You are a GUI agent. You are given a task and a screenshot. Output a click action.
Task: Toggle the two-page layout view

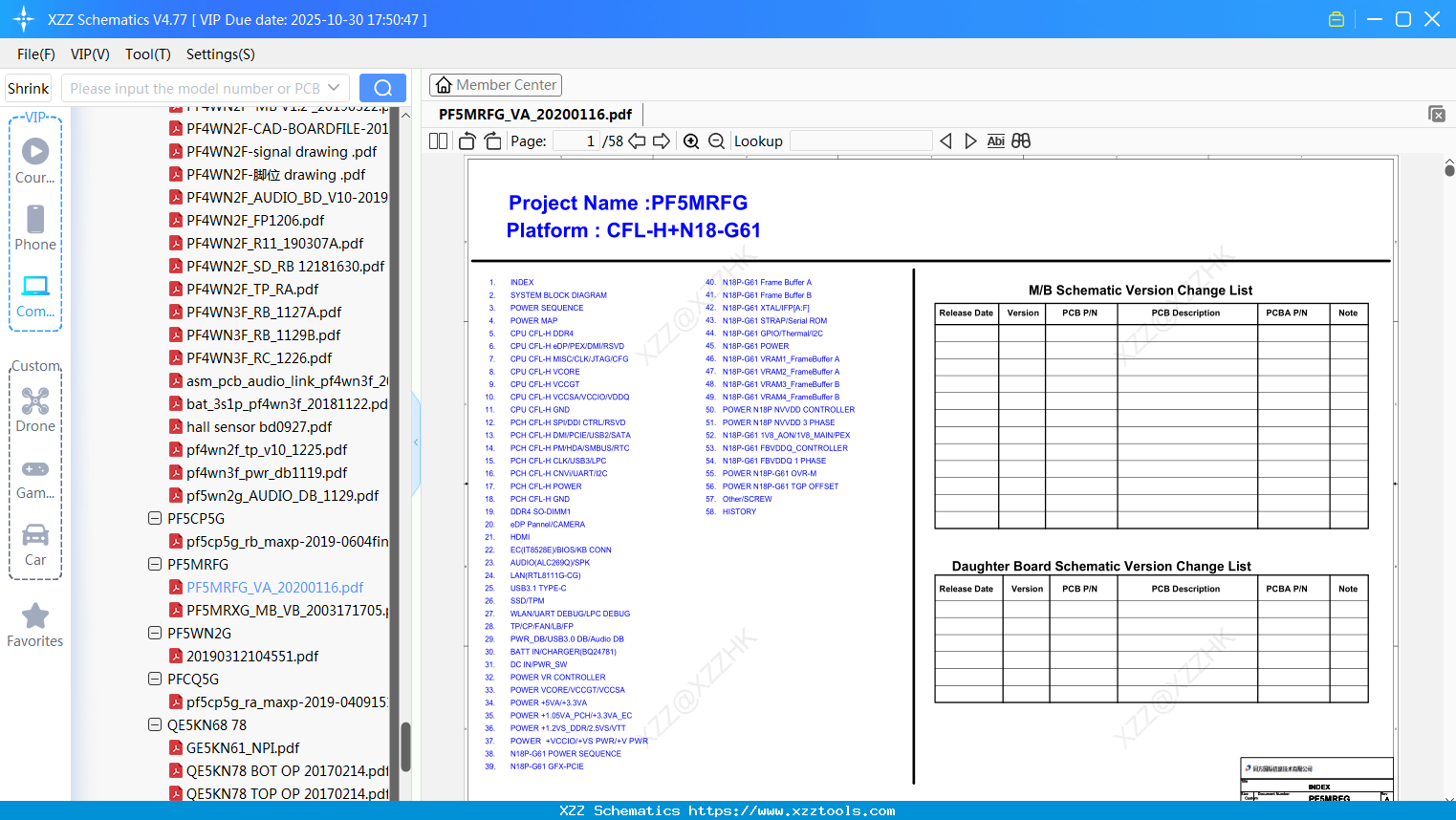click(439, 140)
